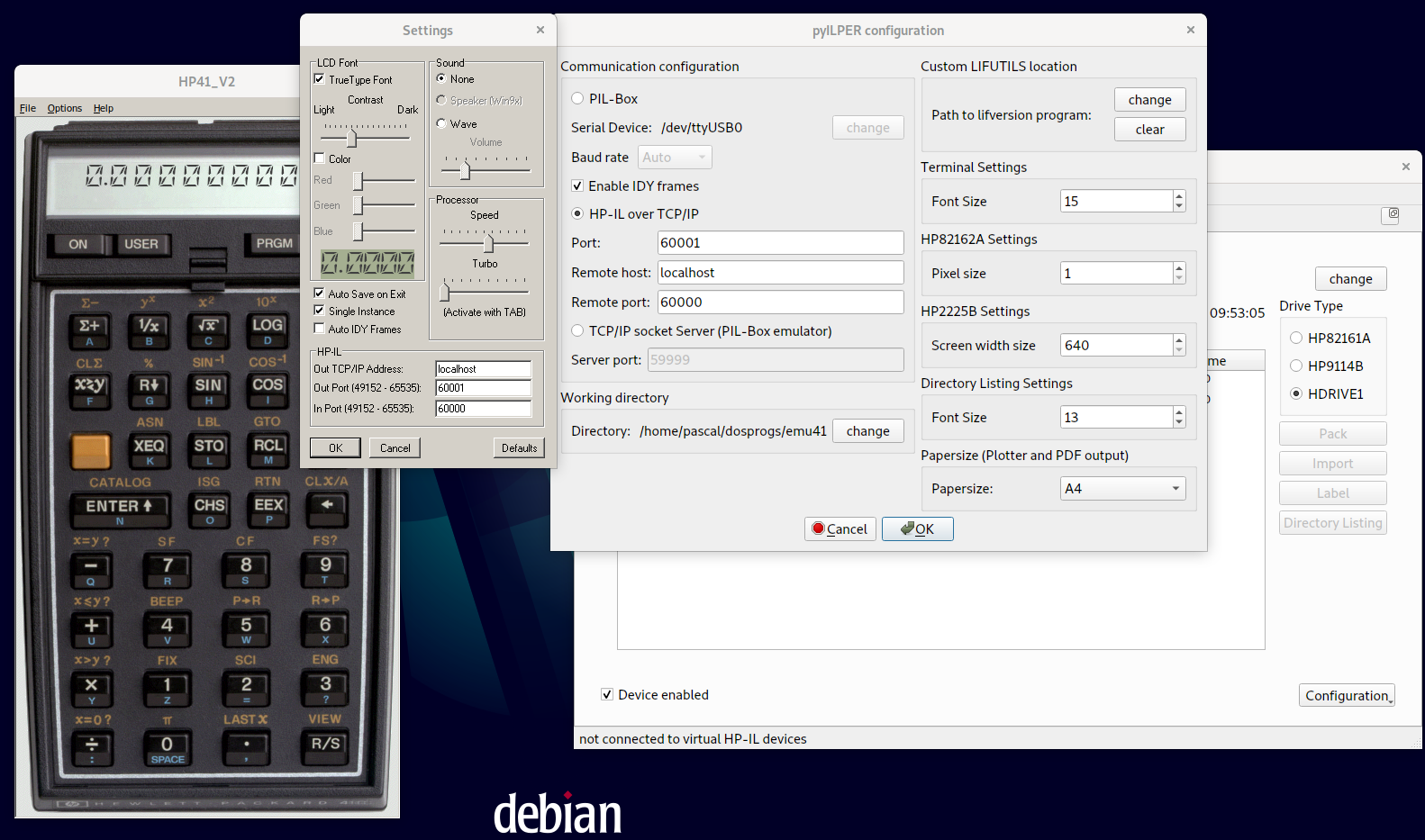Click the Defaults button in Settings
The width and height of the screenshot is (1425, 840).
(x=519, y=447)
